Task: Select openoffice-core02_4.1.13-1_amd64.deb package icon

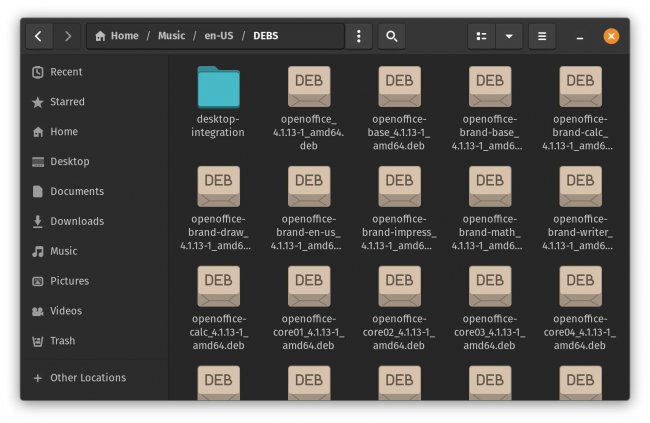Action: click(399, 287)
